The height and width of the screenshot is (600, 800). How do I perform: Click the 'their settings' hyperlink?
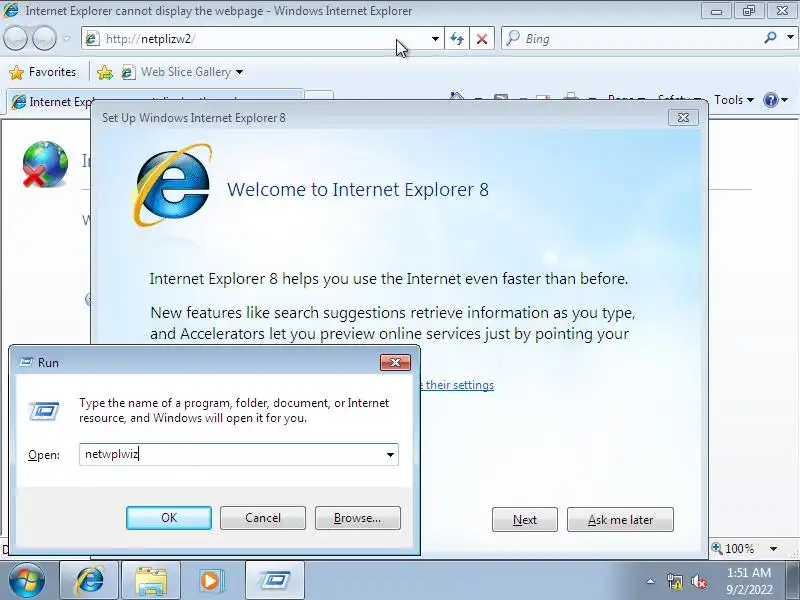click(459, 385)
